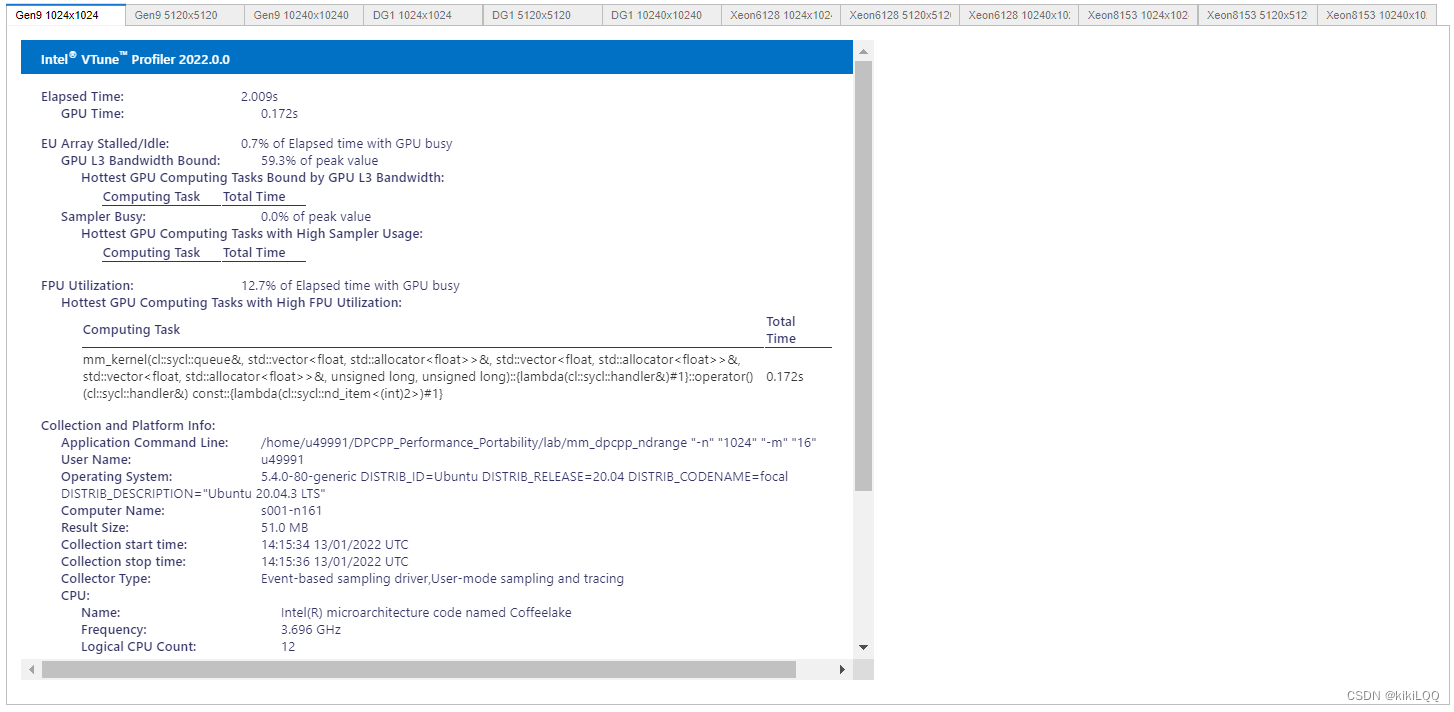Click the FPU Utilization label
The image size is (1454, 712).
87,286
